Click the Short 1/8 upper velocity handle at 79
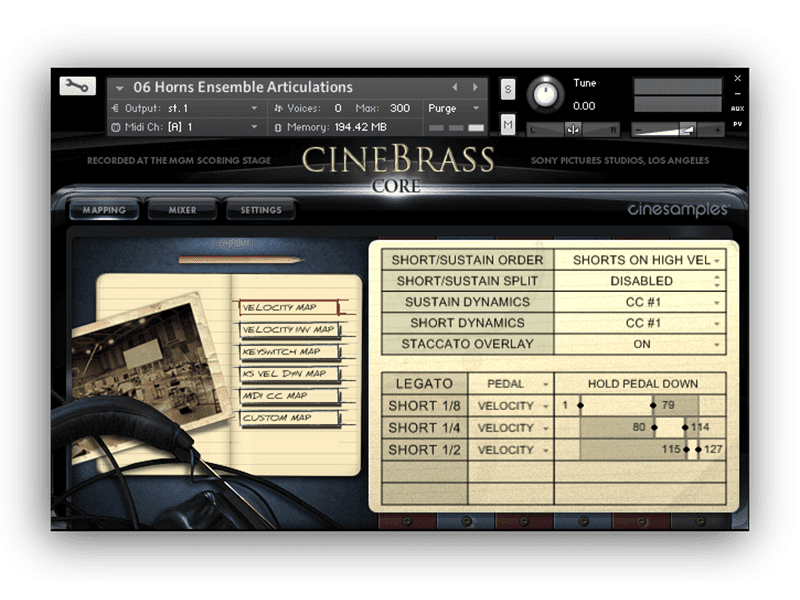 tap(653, 405)
